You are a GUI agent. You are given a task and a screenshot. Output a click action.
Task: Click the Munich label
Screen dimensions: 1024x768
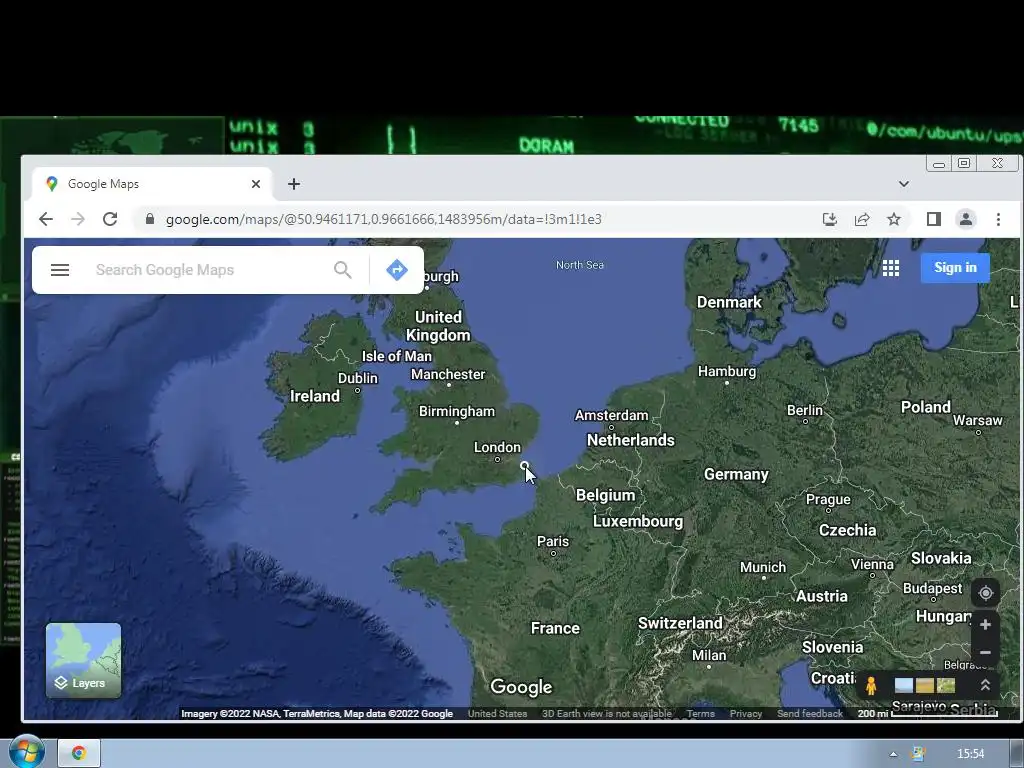point(763,568)
